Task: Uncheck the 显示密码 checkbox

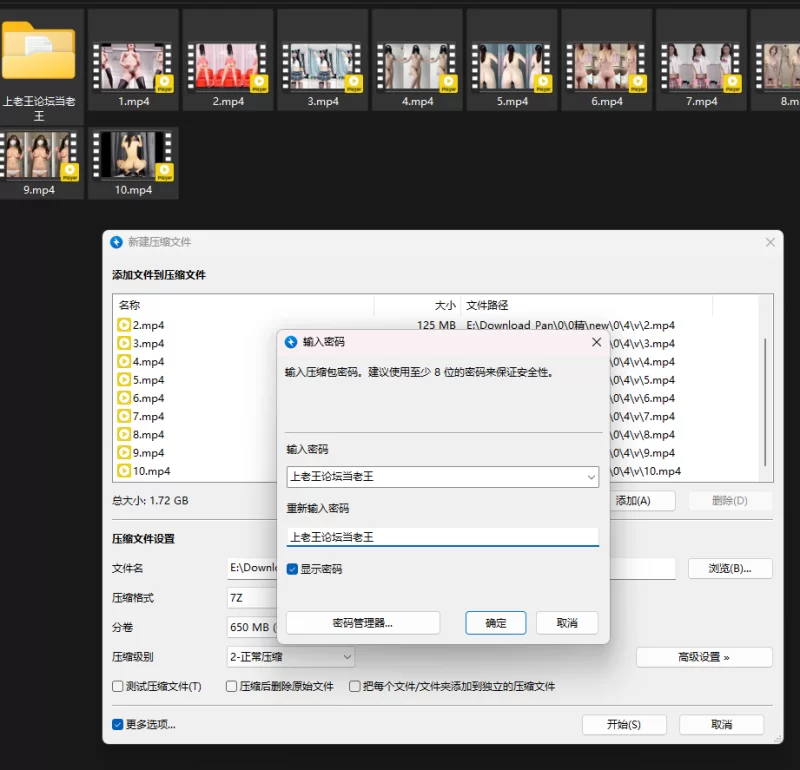Action: [292, 569]
